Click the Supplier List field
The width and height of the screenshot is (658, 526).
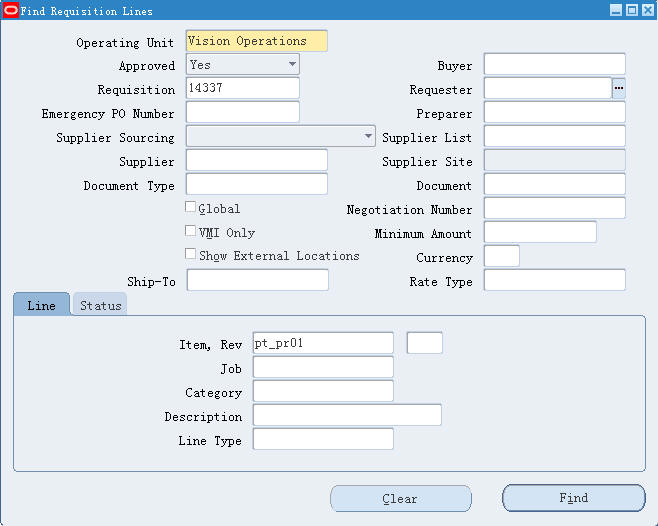click(x=555, y=136)
